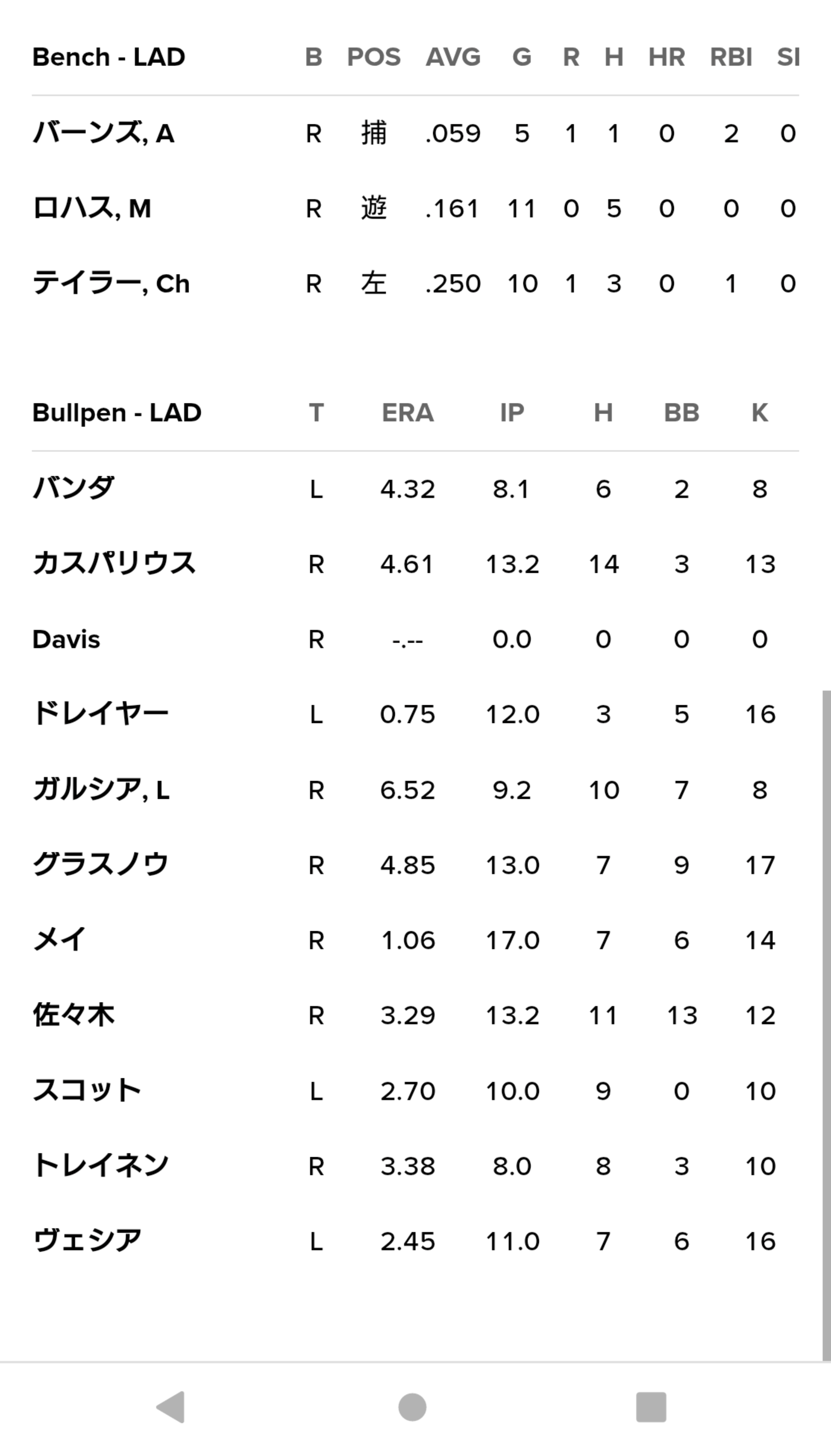Screen dimensions: 831x1456
Task: Click the ERA column header in Bullpen
Action: pyautogui.click(x=407, y=413)
